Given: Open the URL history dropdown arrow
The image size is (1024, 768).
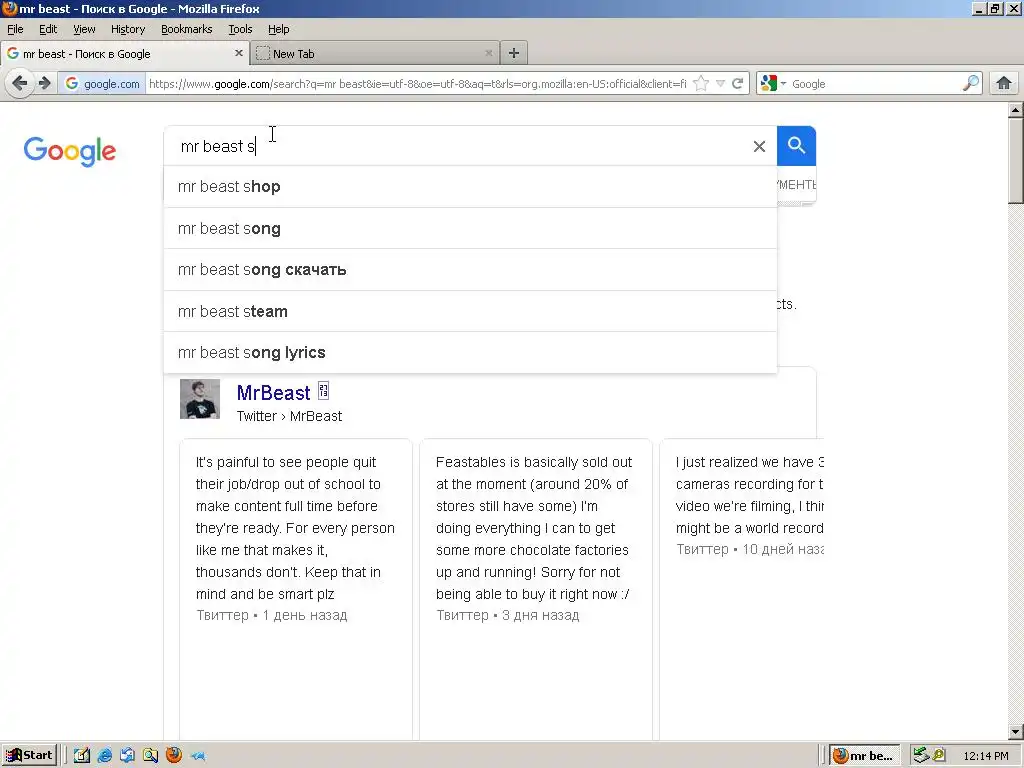Looking at the screenshot, I should pos(720,84).
